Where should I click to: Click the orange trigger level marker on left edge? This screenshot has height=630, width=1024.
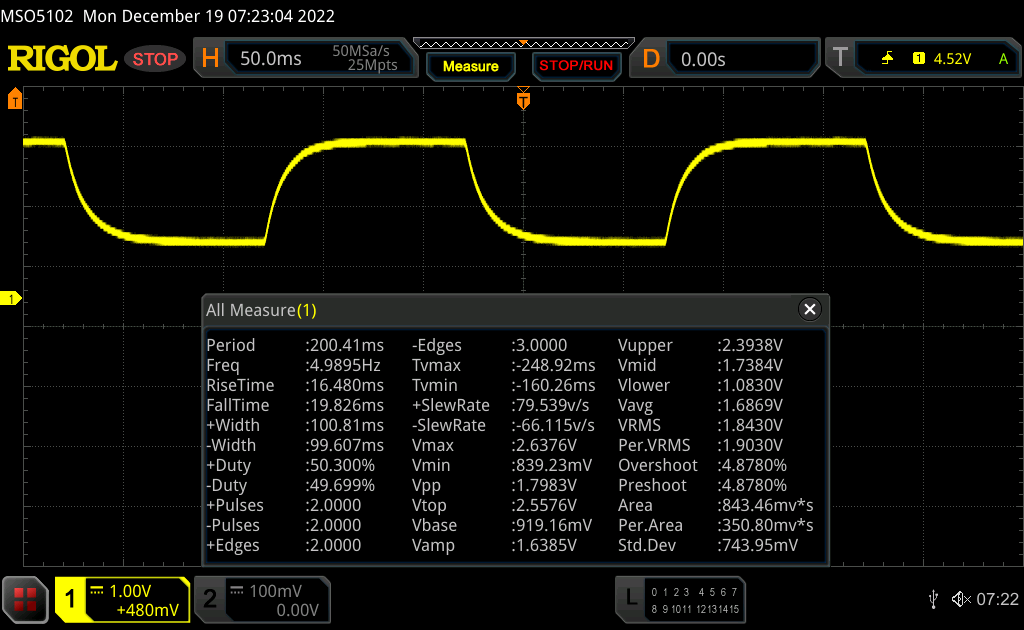click(x=14, y=100)
